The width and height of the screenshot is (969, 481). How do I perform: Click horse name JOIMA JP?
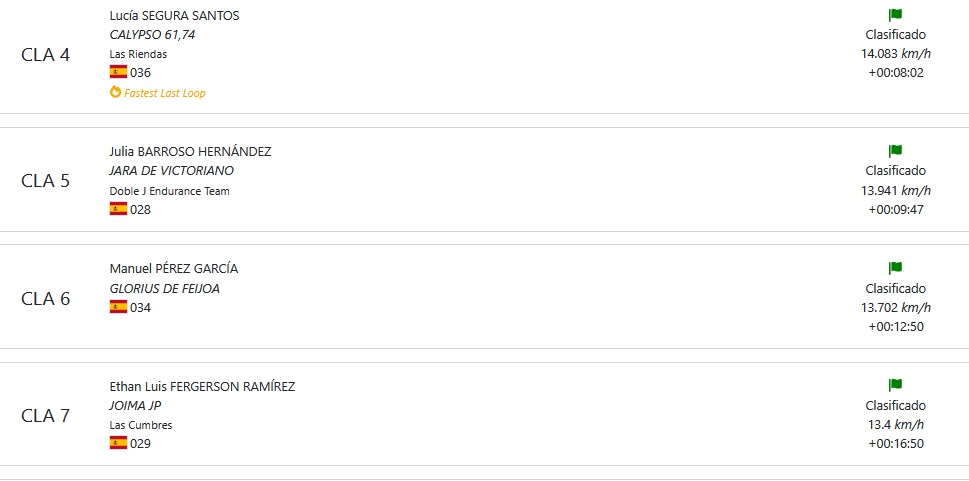tap(135, 406)
